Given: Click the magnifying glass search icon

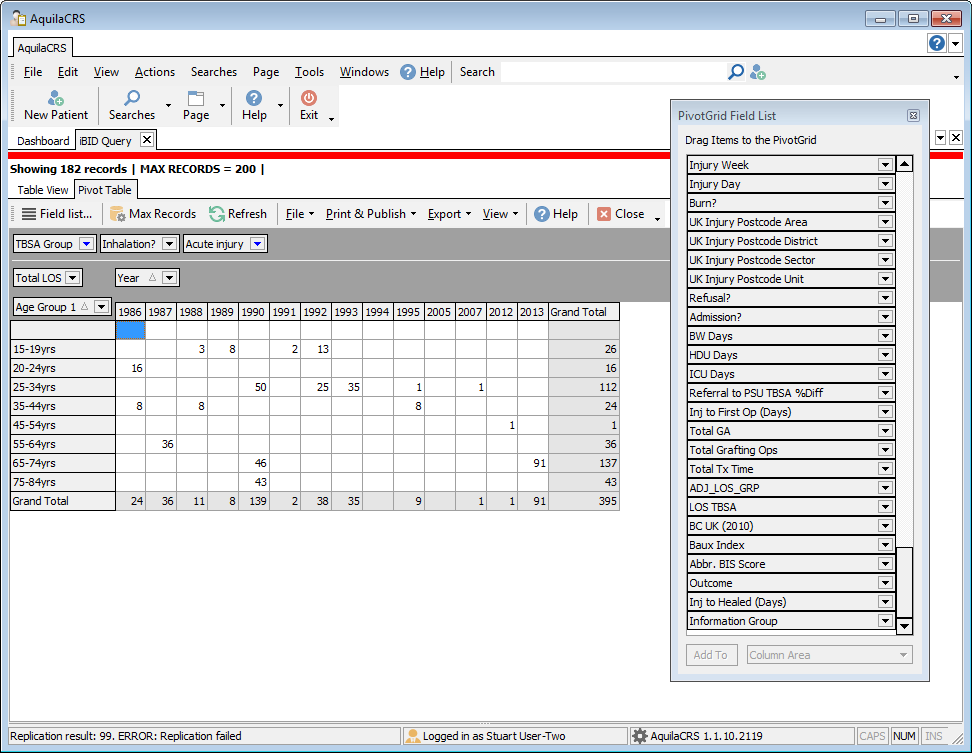Looking at the screenshot, I should coord(735,72).
